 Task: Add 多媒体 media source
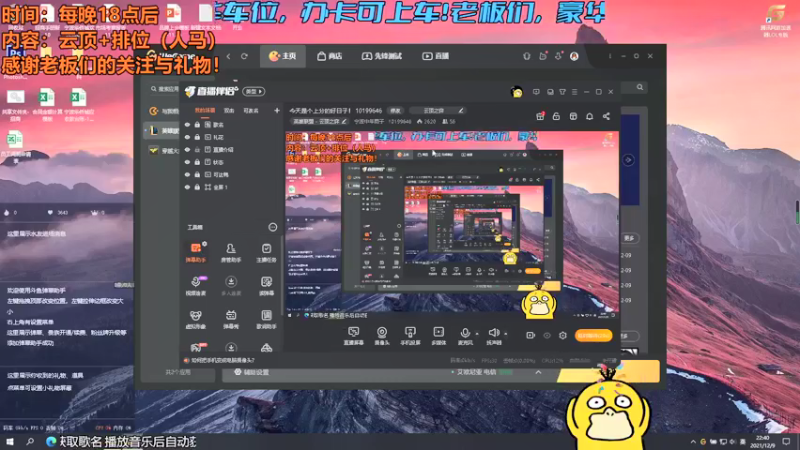coord(438,336)
